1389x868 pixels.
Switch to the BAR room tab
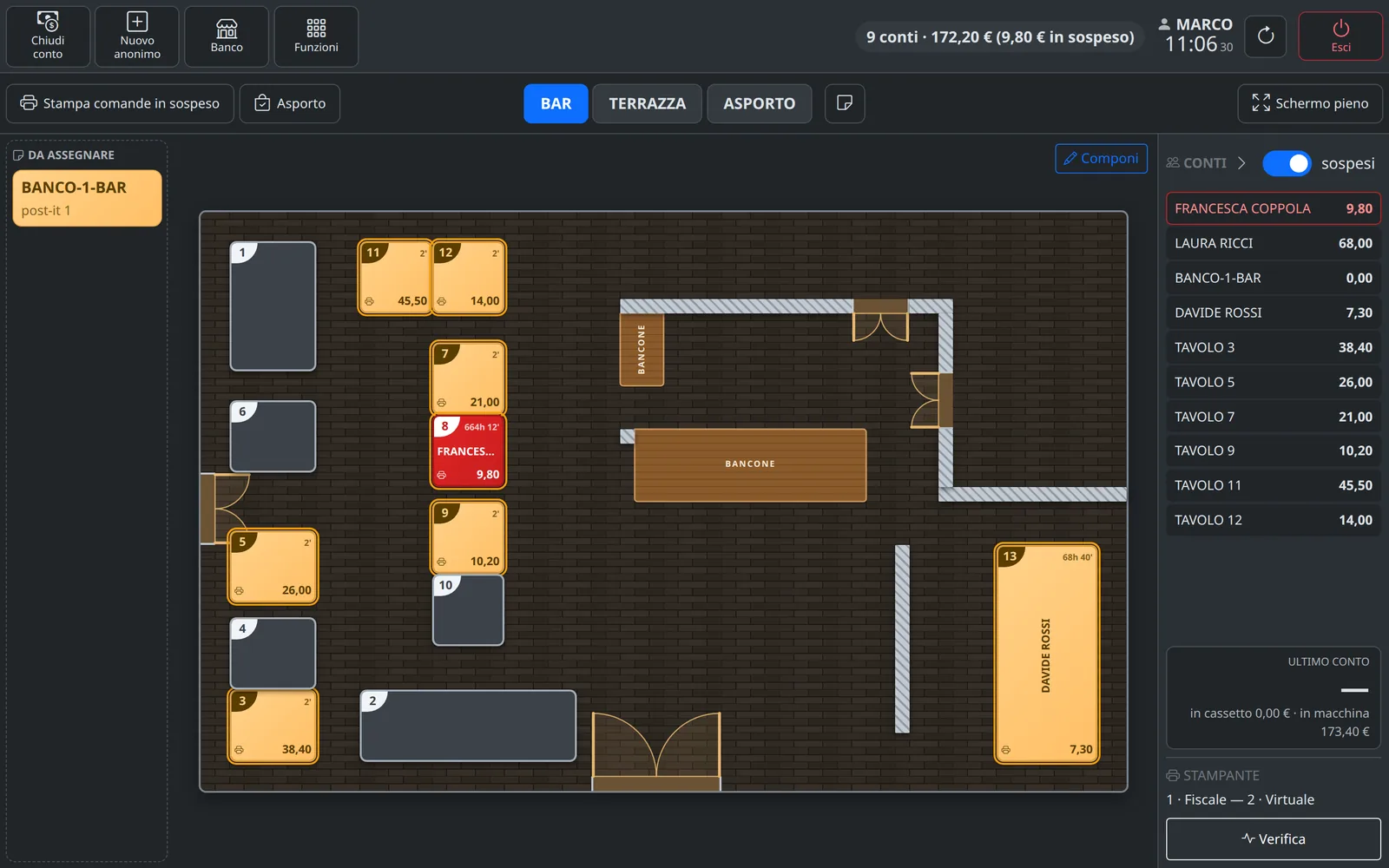coord(556,103)
